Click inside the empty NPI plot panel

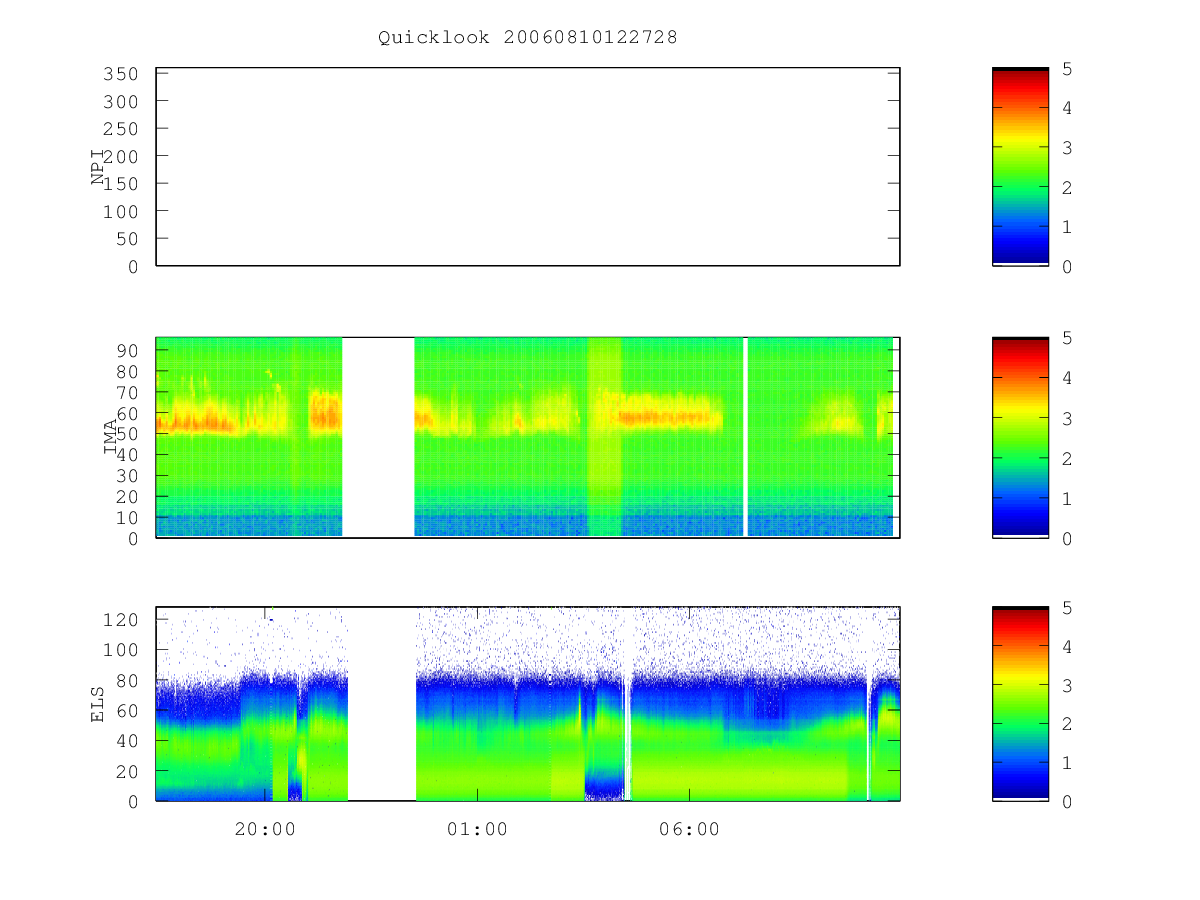pos(528,167)
